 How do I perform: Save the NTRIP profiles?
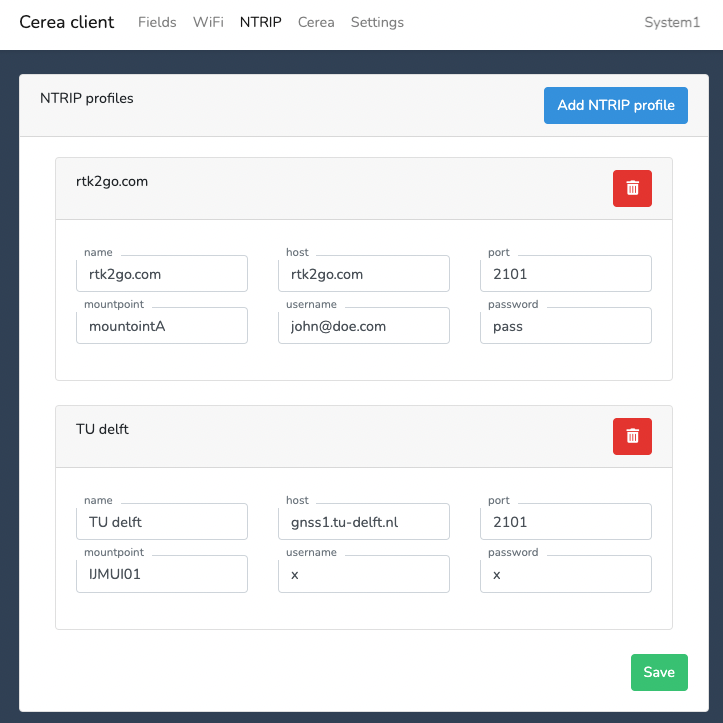pos(659,672)
